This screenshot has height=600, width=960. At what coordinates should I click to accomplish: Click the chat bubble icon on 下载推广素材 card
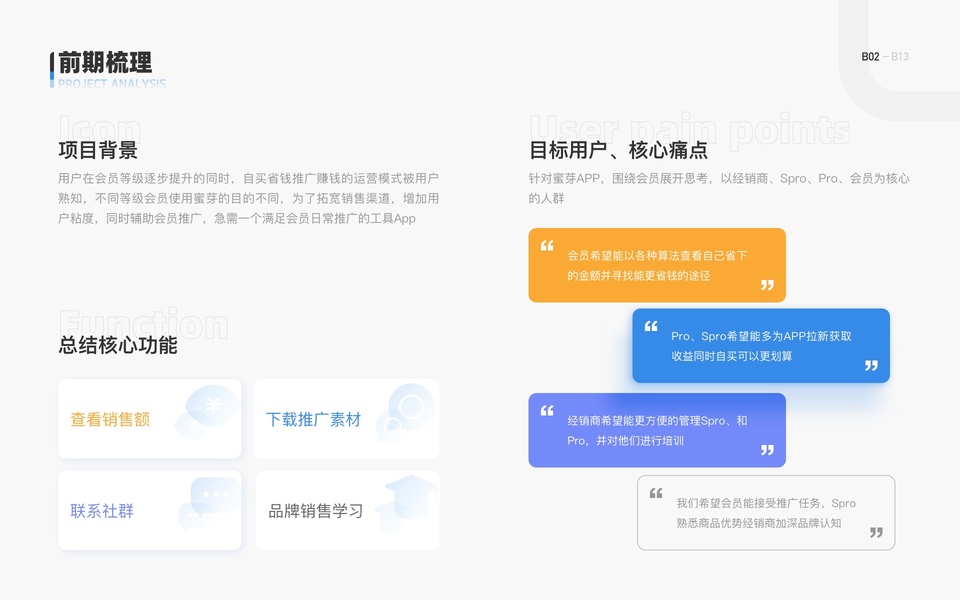point(405,412)
